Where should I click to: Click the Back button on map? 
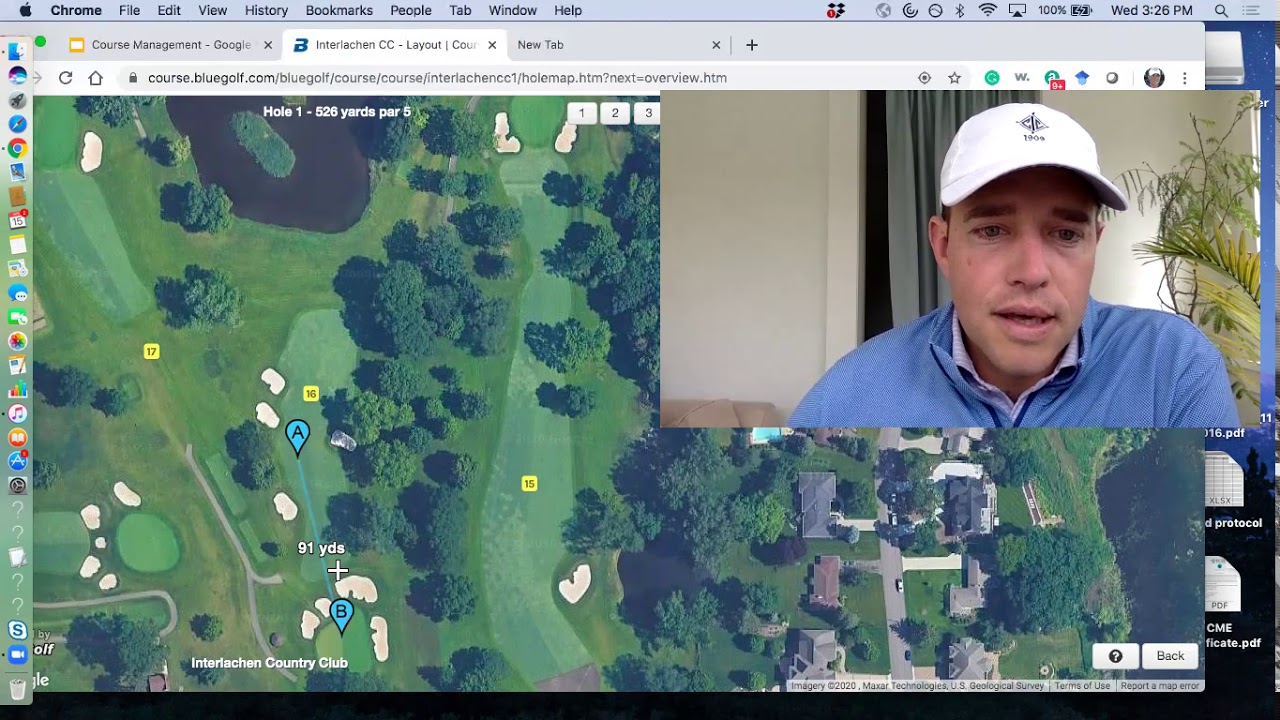(x=1170, y=656)
